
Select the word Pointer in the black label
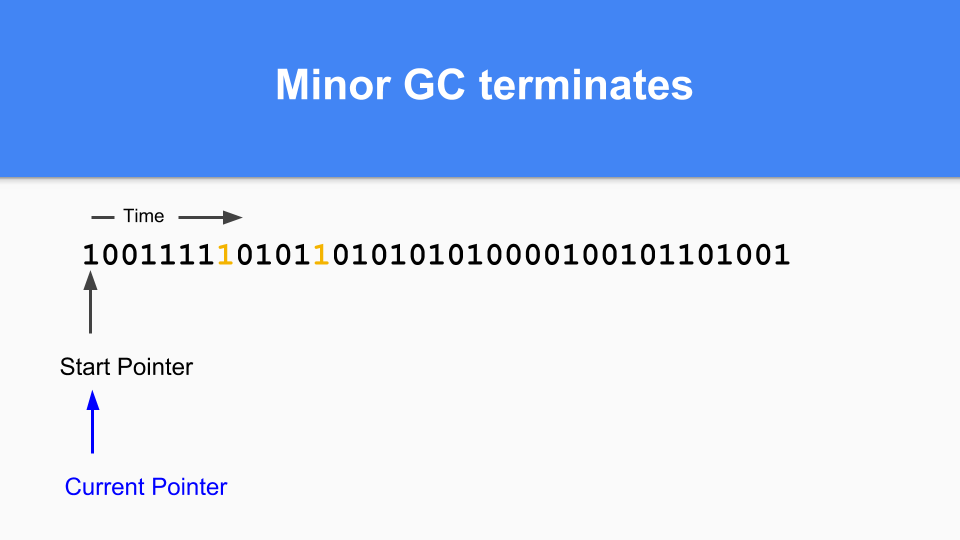(154, 367)
